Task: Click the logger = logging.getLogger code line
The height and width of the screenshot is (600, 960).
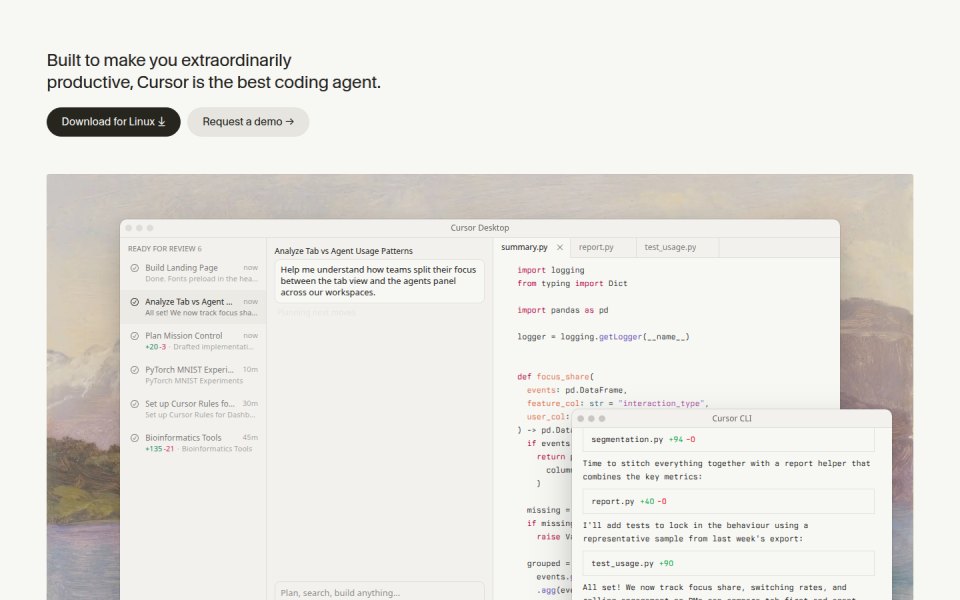Action: point(603,337)
